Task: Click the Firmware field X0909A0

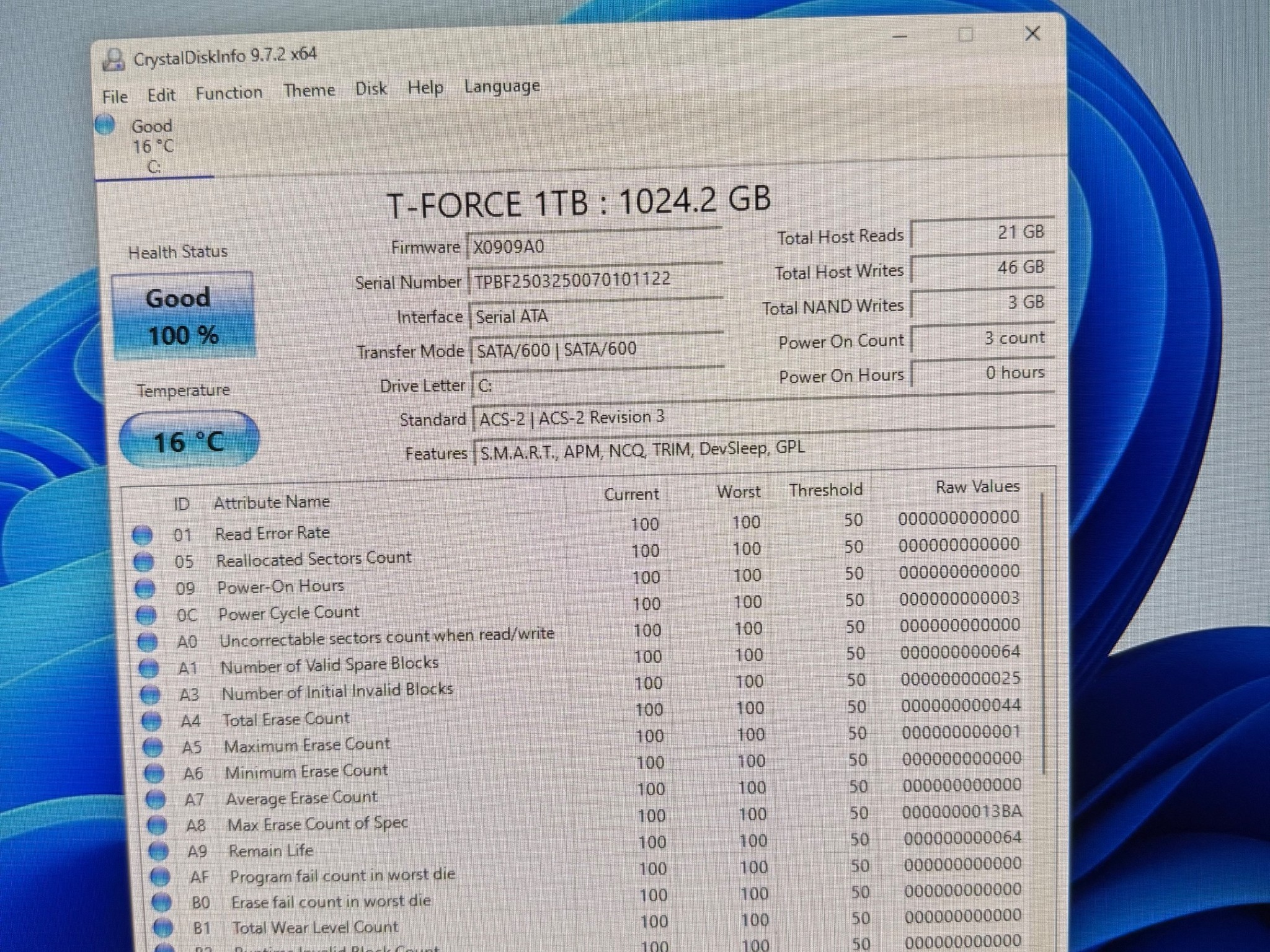Action: [x=593, y=245]
